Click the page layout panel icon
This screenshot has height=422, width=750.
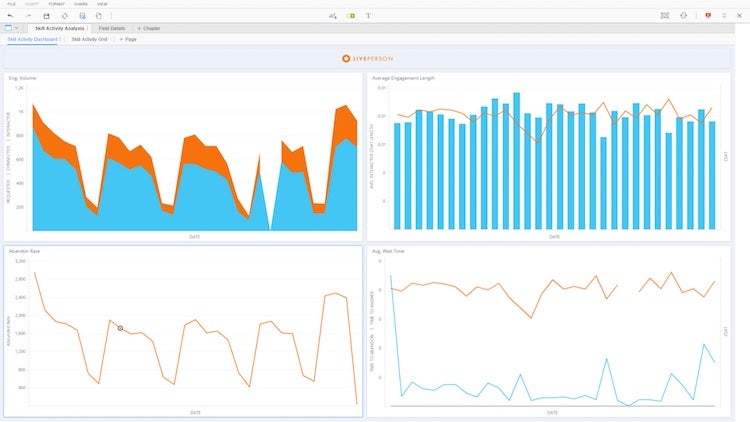tap(8, 28)
